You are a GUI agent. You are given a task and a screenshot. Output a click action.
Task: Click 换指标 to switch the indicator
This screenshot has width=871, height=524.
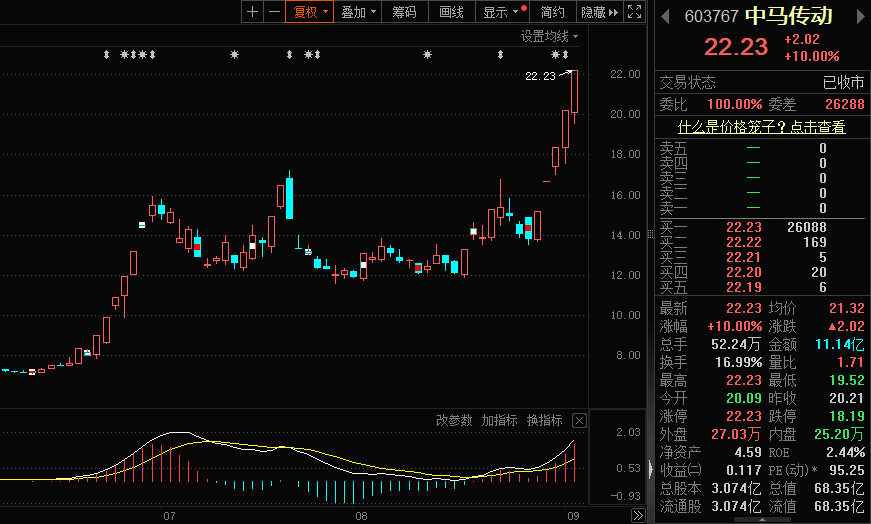pos(544,421)
